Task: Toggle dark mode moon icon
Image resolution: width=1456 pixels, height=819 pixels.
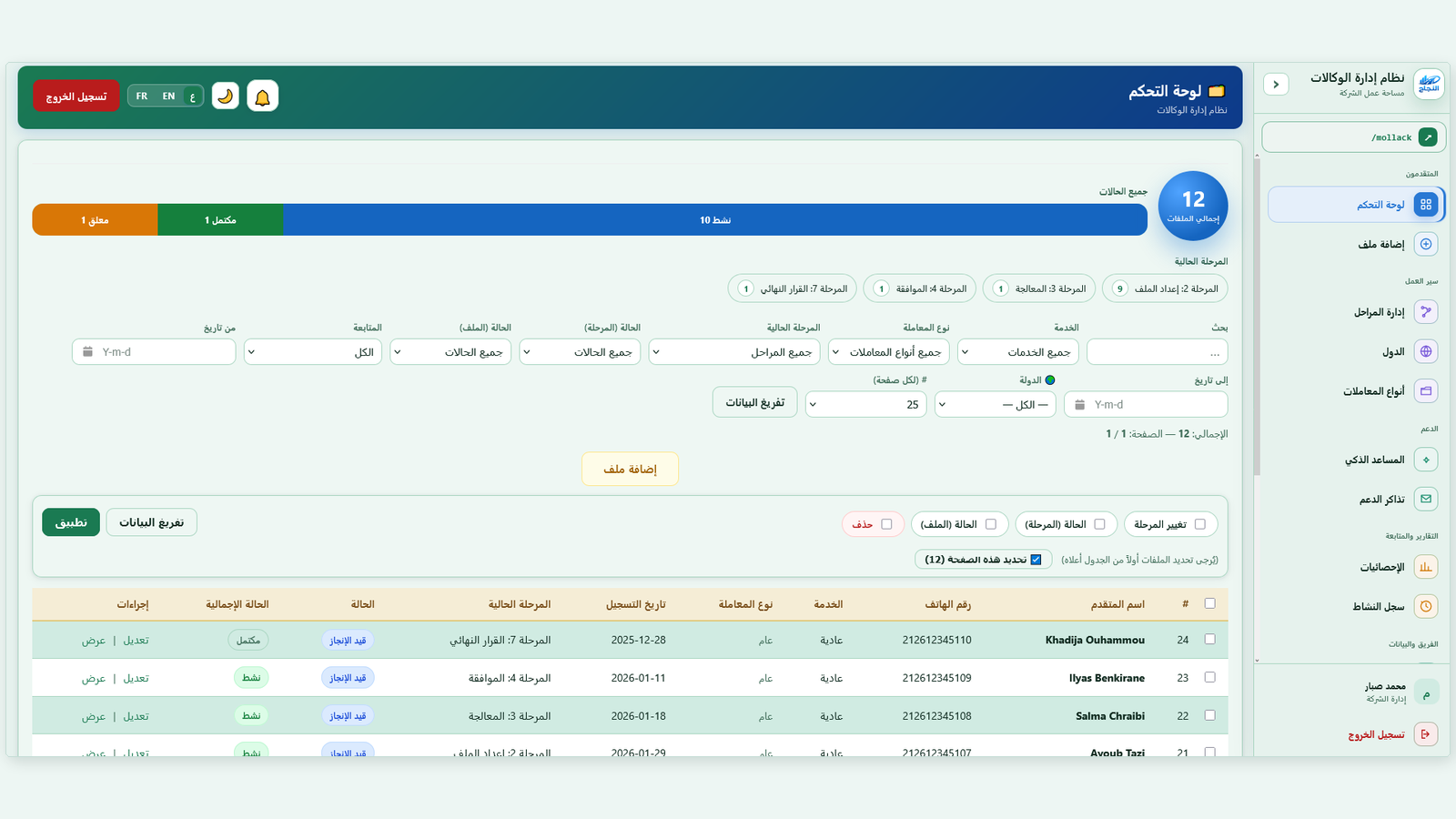Action: pyautogui.click(x=226, y=96)
